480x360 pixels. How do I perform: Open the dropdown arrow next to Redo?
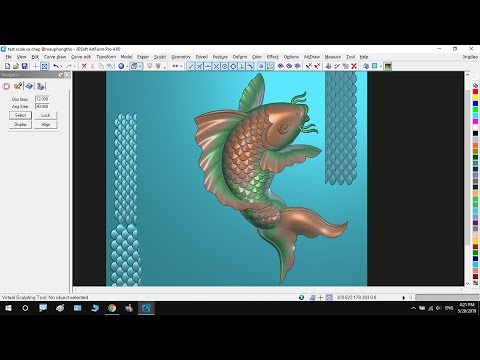click(75, 67)
